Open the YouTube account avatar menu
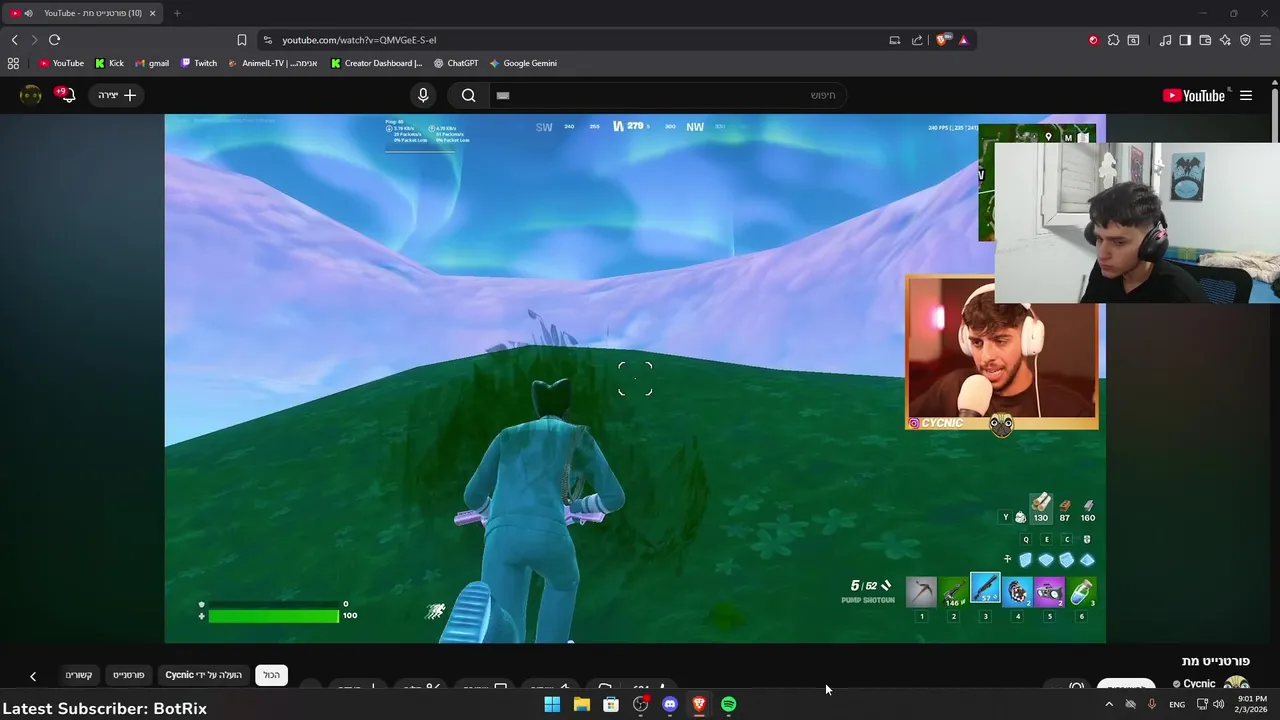This screenshot has height=720, width=1280. (31, 95)
